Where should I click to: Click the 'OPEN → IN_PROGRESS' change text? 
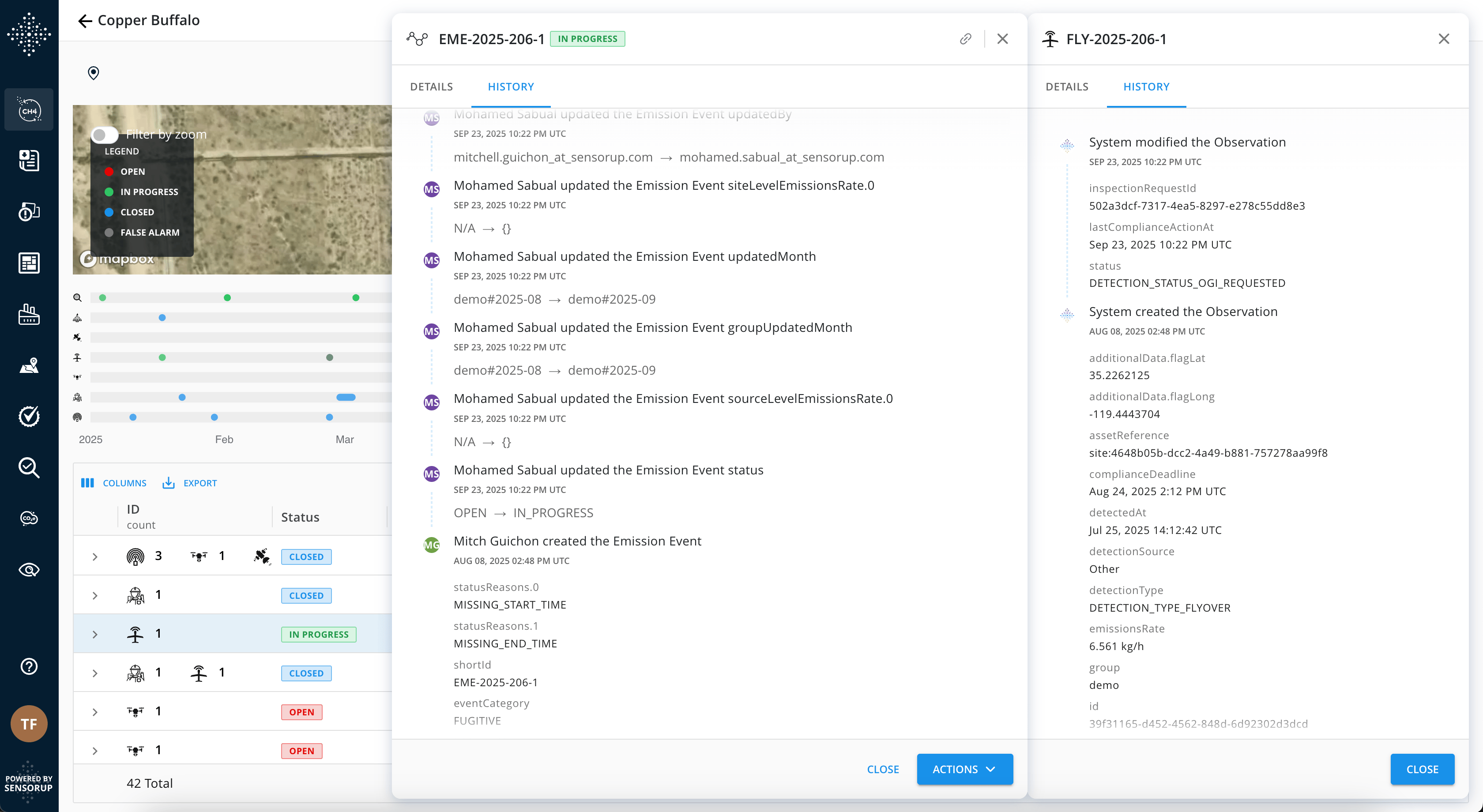pyautogui.click(x=523, y=512)
